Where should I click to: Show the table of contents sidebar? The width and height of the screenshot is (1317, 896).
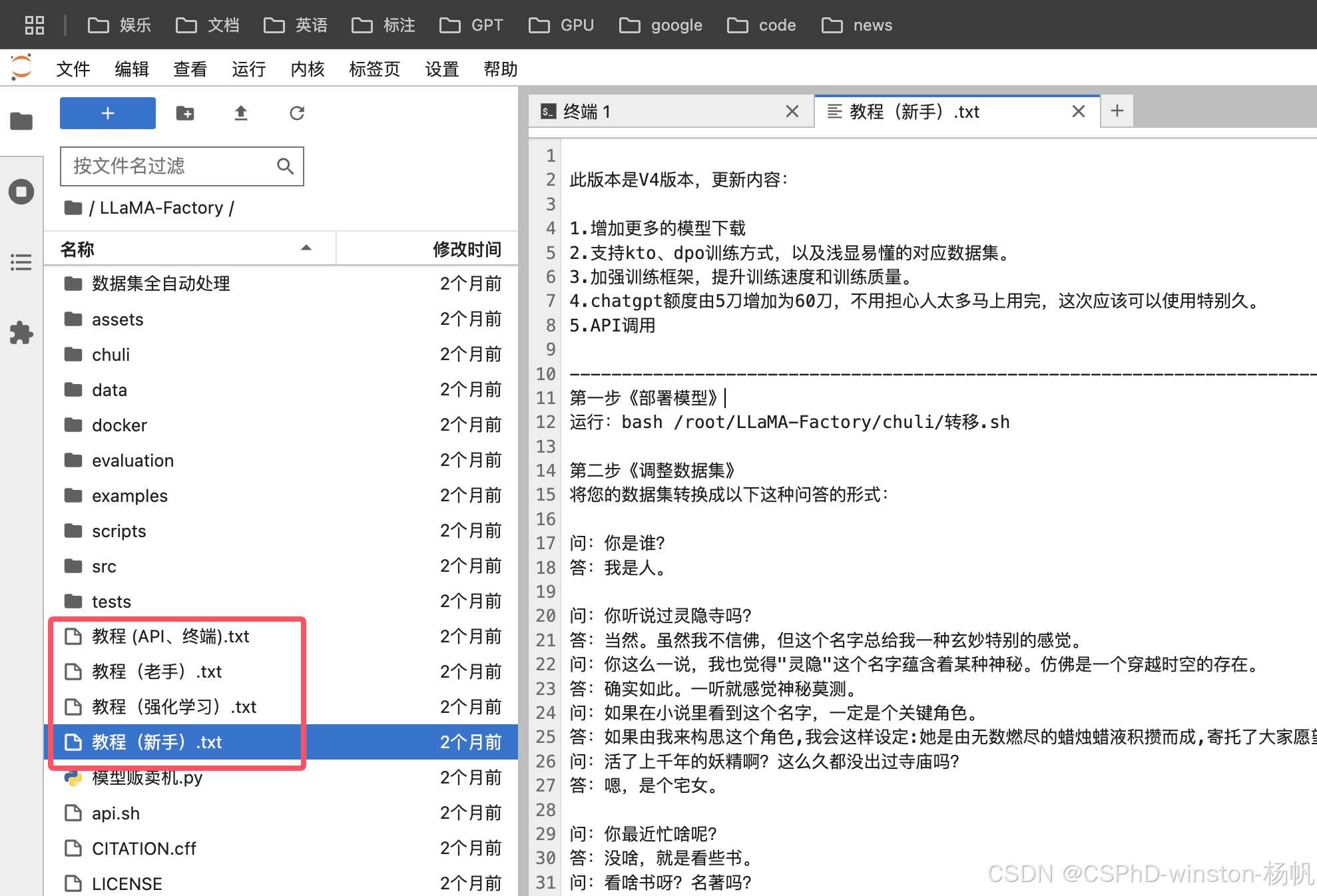[21, 262]
